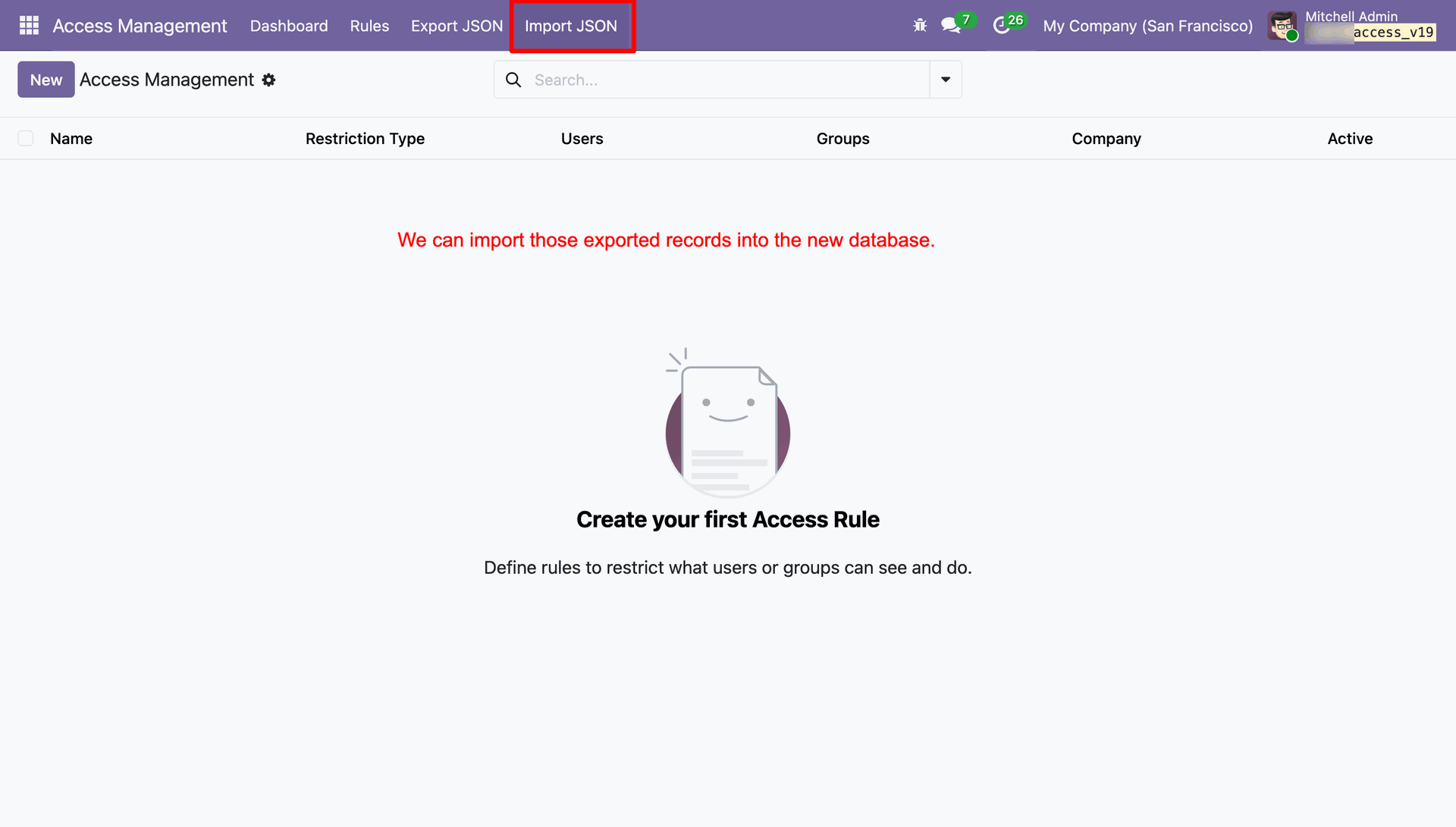Image resolution: width=1456 pixels, height=827 pixels.
Task: Sort by the Company column
Action: click(x=1106, y=139)
